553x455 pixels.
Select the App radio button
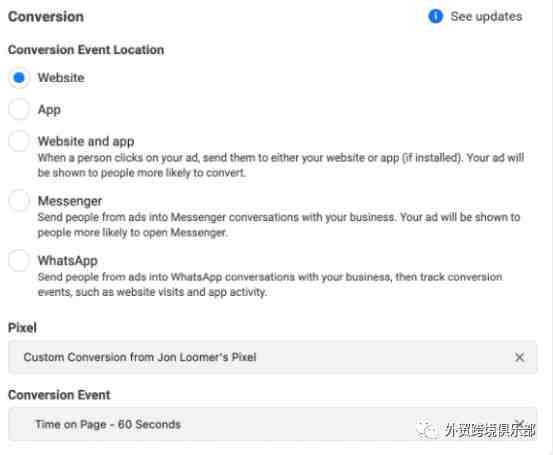pyautogui.click(x=19, y=109)
